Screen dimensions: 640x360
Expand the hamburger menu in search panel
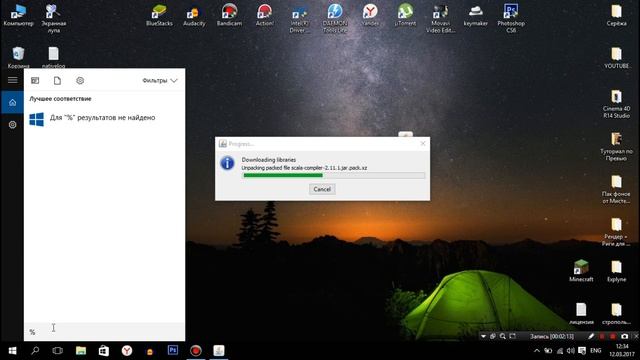[x=13, y=80]
